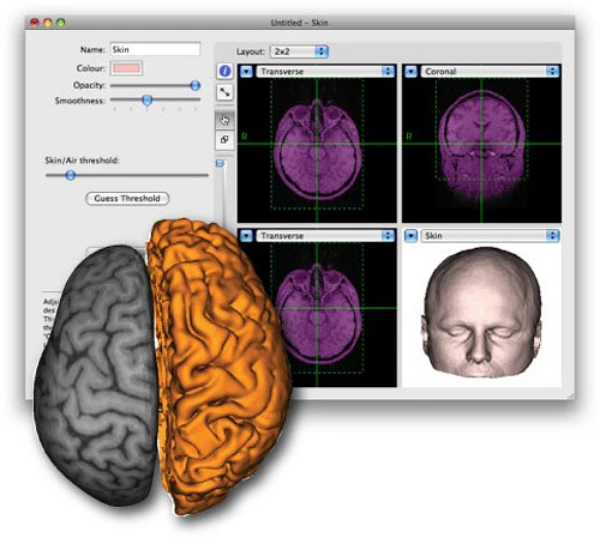
Task: Click the Opacity slider handle
Action: pyautogui.click(x=195, y=86)
